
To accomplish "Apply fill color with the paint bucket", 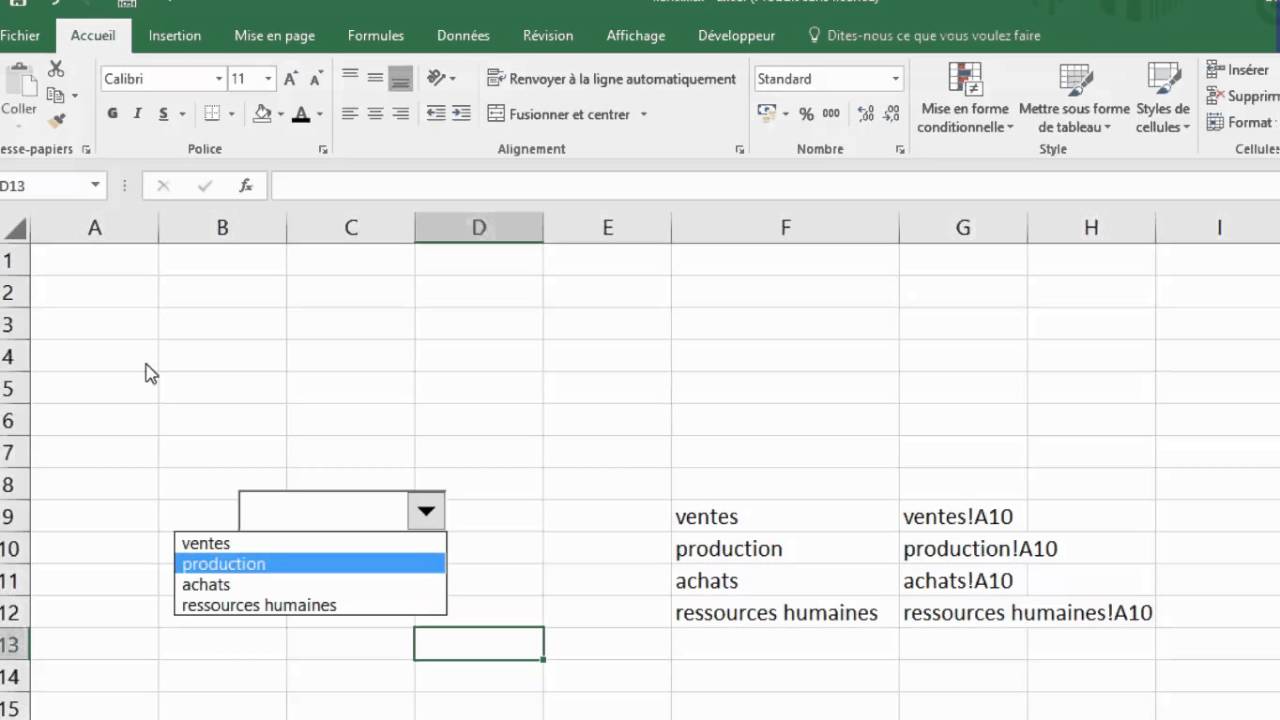I will [x=262, y=114].
